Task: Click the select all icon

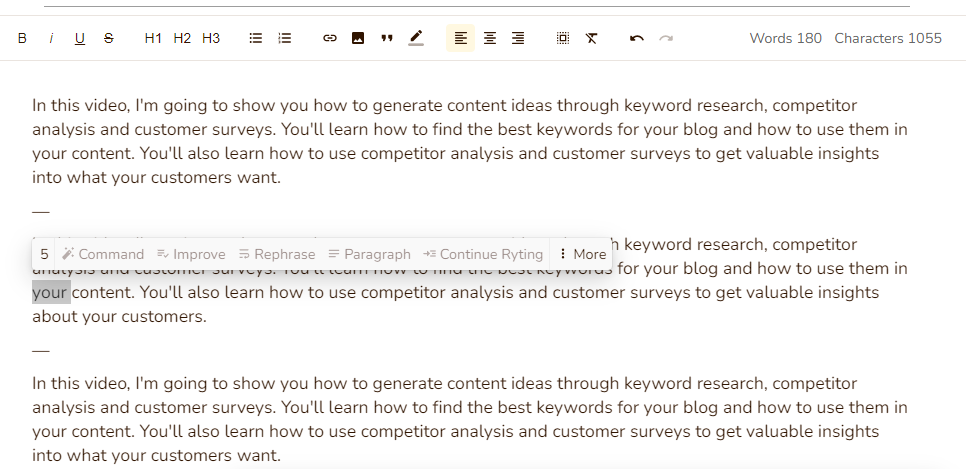Action: [563, 38]
